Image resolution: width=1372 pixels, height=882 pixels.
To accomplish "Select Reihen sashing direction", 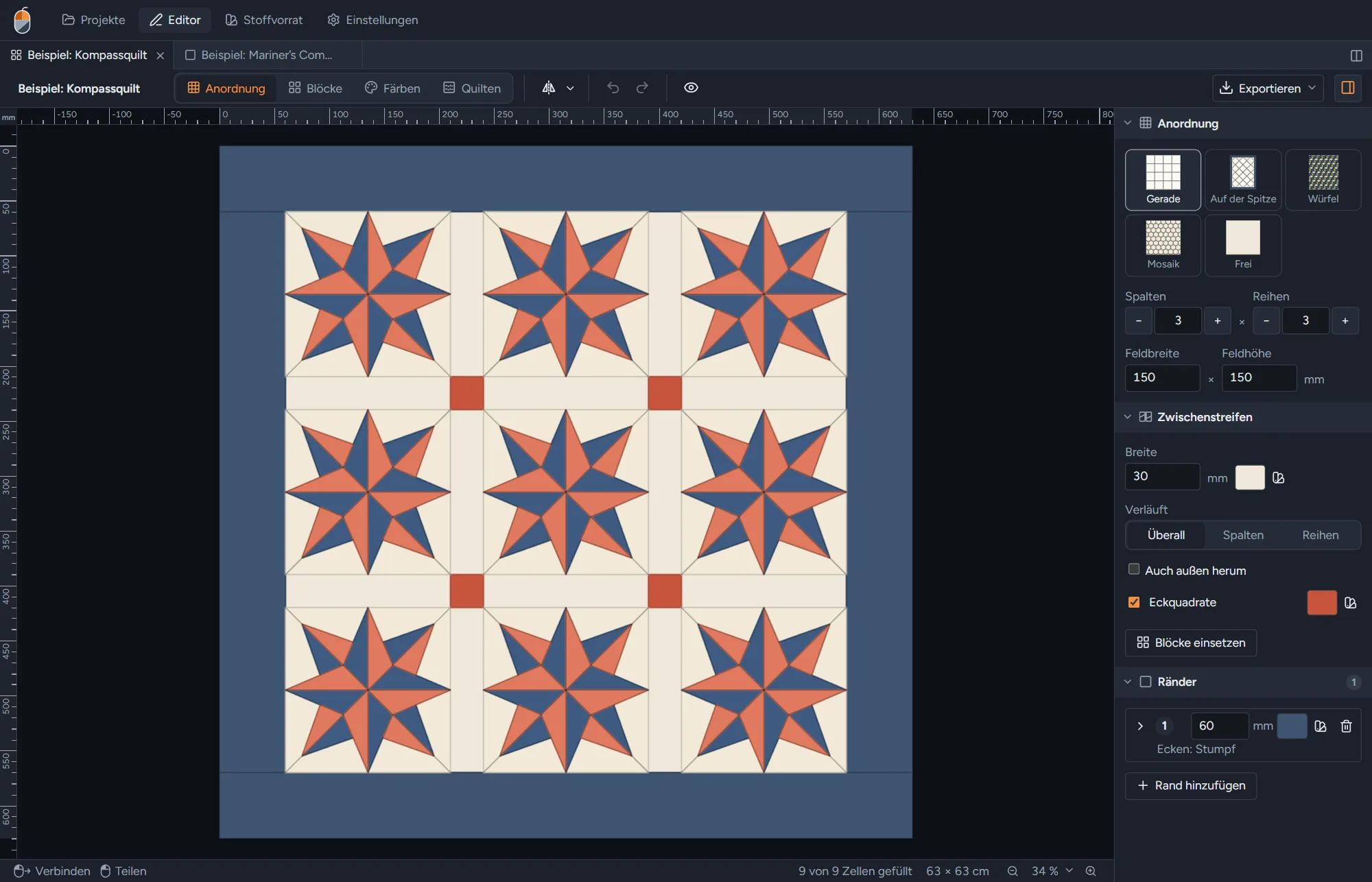I will click(1320, 535).
